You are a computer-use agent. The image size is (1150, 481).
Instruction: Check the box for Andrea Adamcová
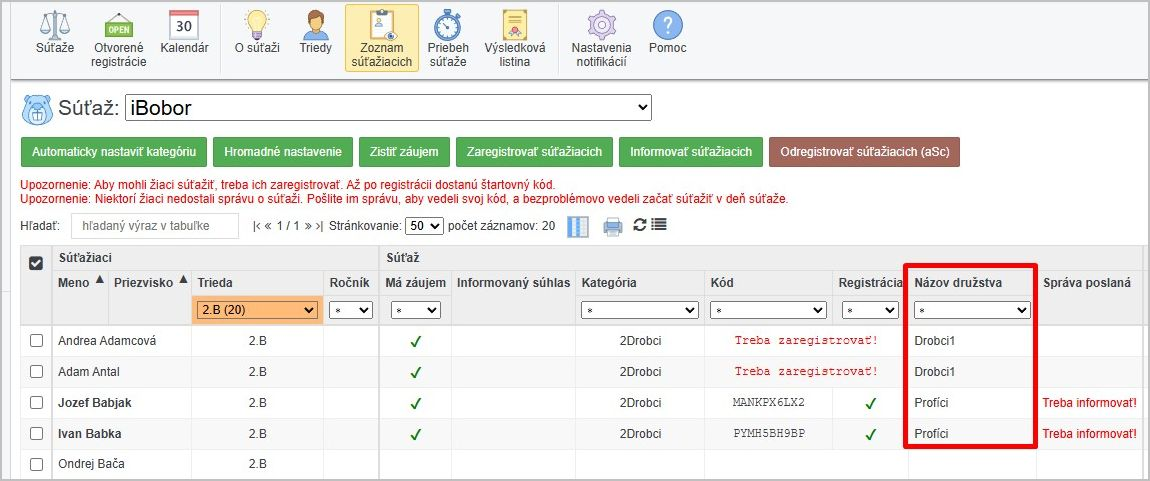tap(36, 341)
